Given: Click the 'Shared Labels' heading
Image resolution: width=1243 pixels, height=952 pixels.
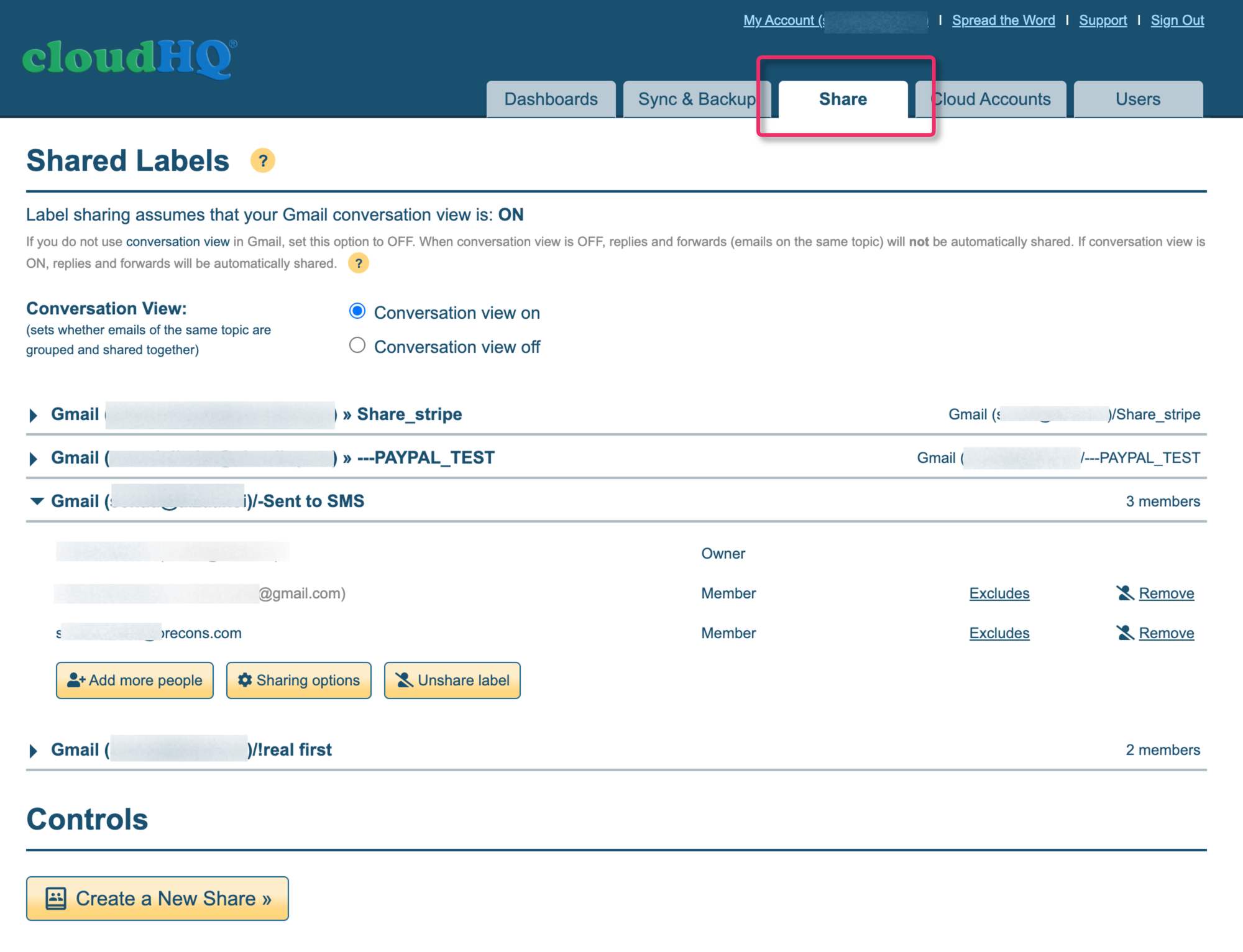Looking at the screenshot, I should coord(128,161).
